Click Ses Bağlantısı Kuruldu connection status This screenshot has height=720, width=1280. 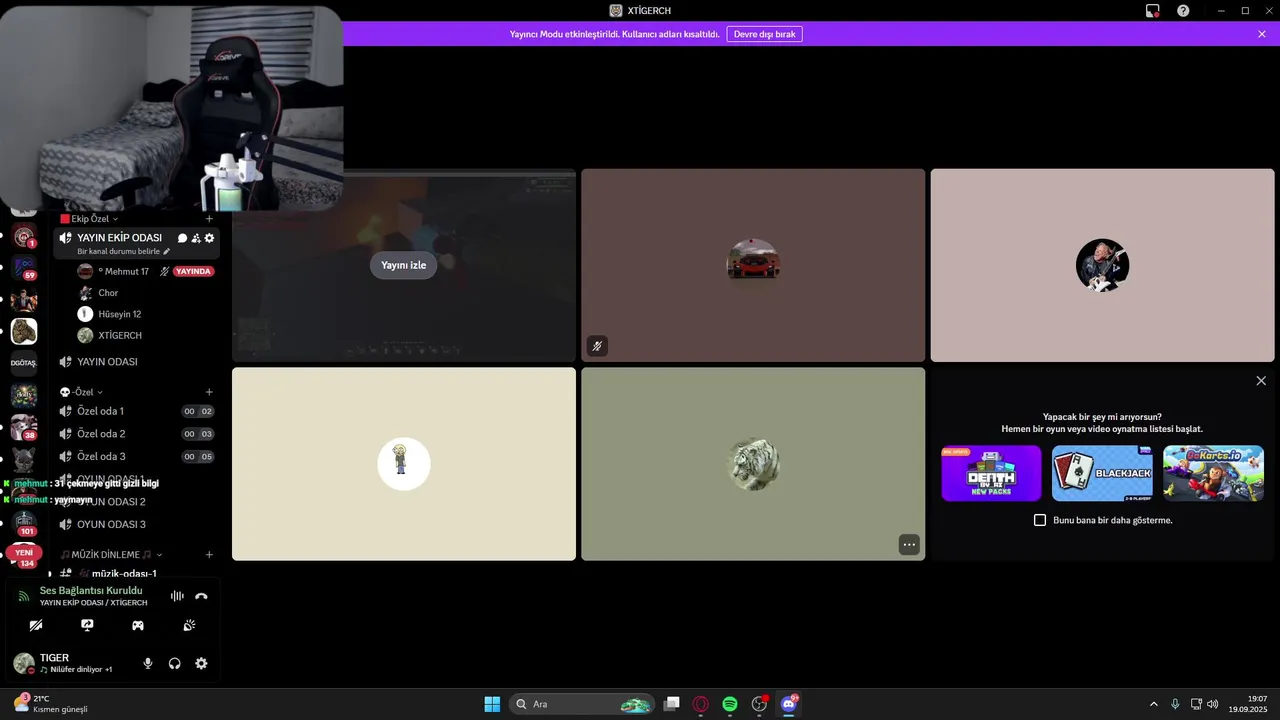tap(91, 591)
